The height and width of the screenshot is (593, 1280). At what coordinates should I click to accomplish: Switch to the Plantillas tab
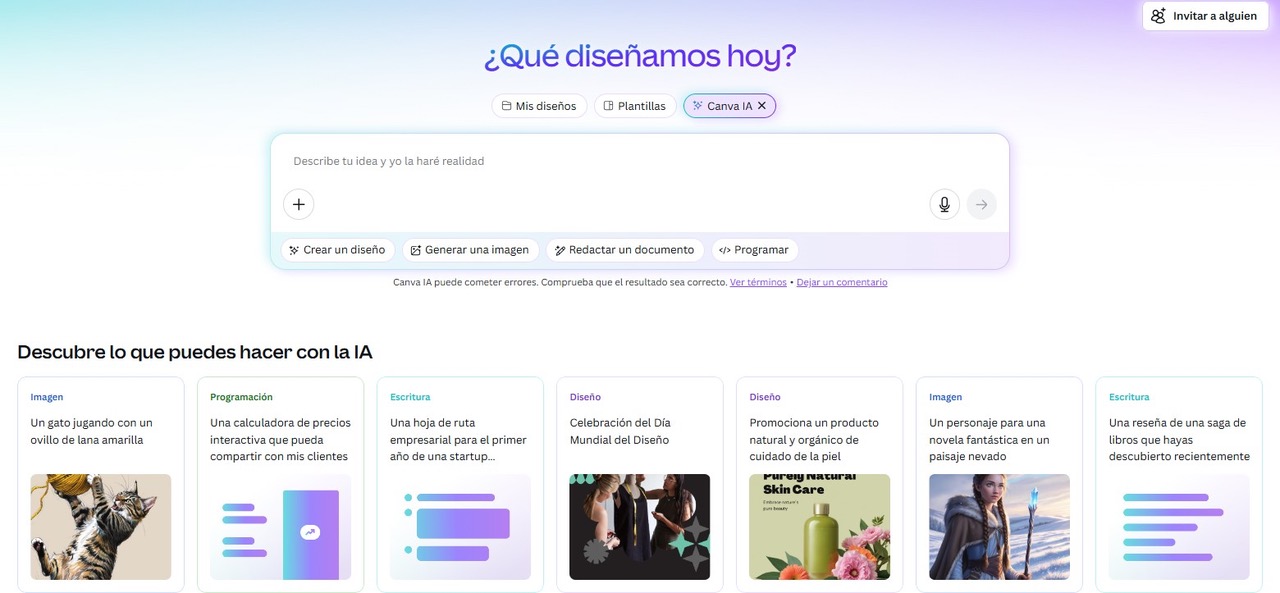point(634,105)
